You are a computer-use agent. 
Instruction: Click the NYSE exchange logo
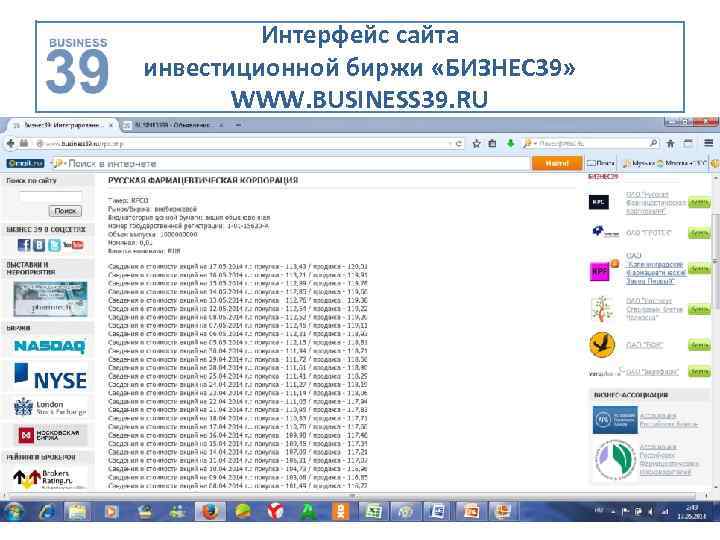pyautogui.click(x=50, y=377)
